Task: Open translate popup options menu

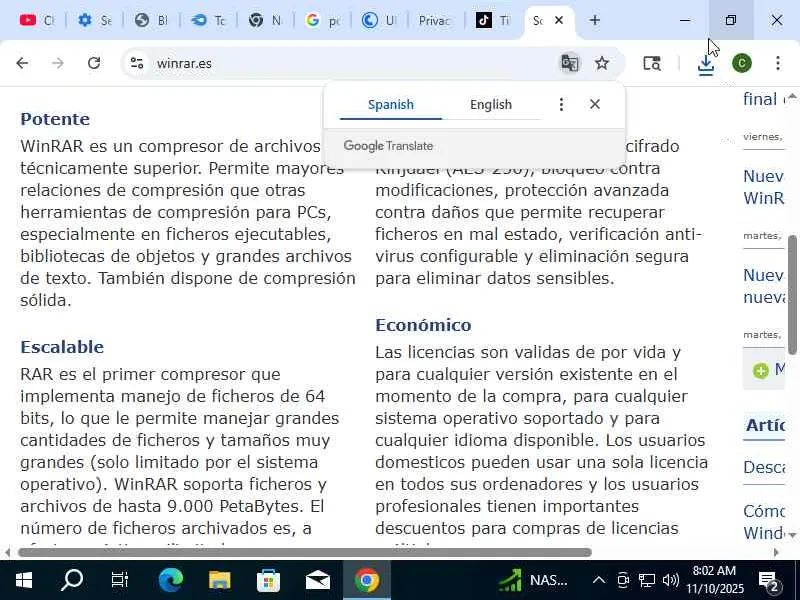Action: (561, 105)
